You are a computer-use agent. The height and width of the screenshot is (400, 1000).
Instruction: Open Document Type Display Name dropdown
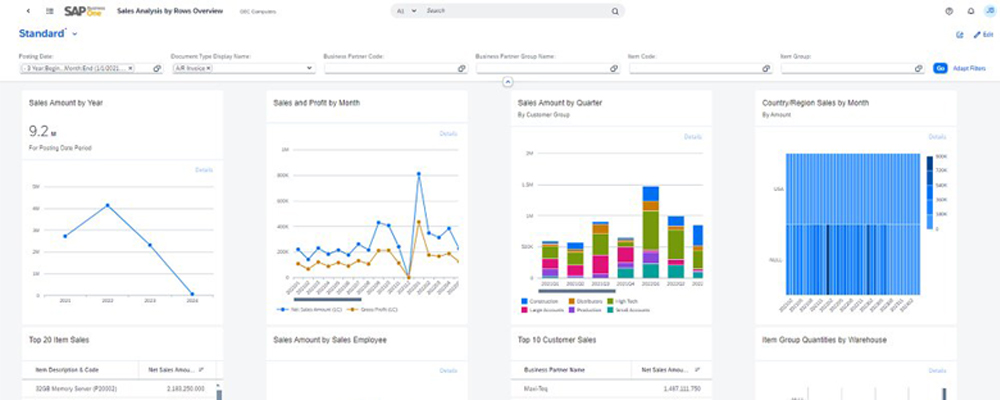pos(309,69)
